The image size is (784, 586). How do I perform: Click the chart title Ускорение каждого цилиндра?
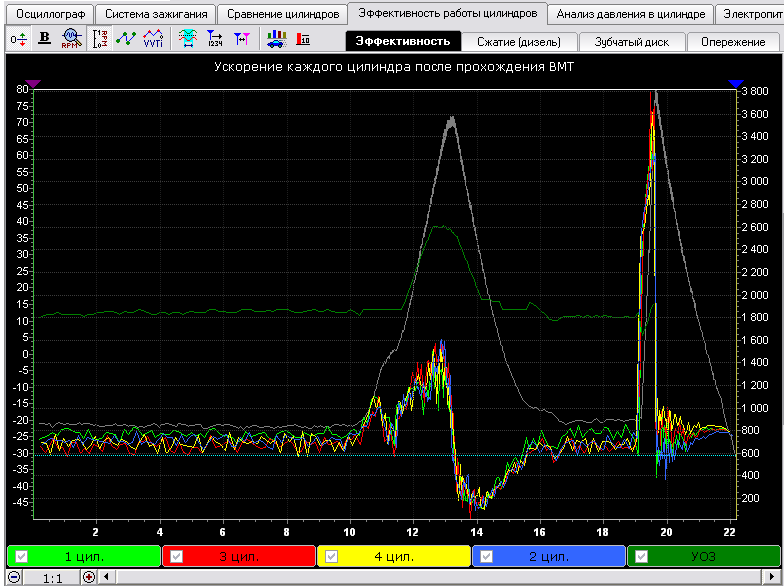[x=394, y=66]
